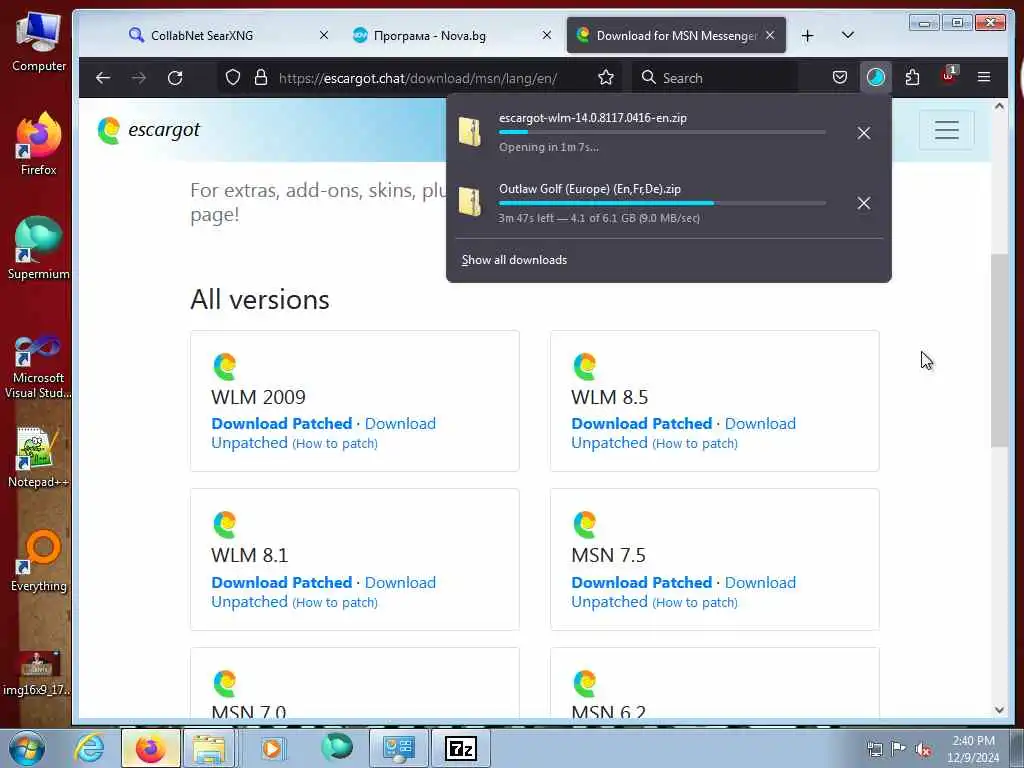The image size is (1024, 768).
Task: Expand the list all tabs chevron
Action: pyautogui.click(x=848, y=35)
